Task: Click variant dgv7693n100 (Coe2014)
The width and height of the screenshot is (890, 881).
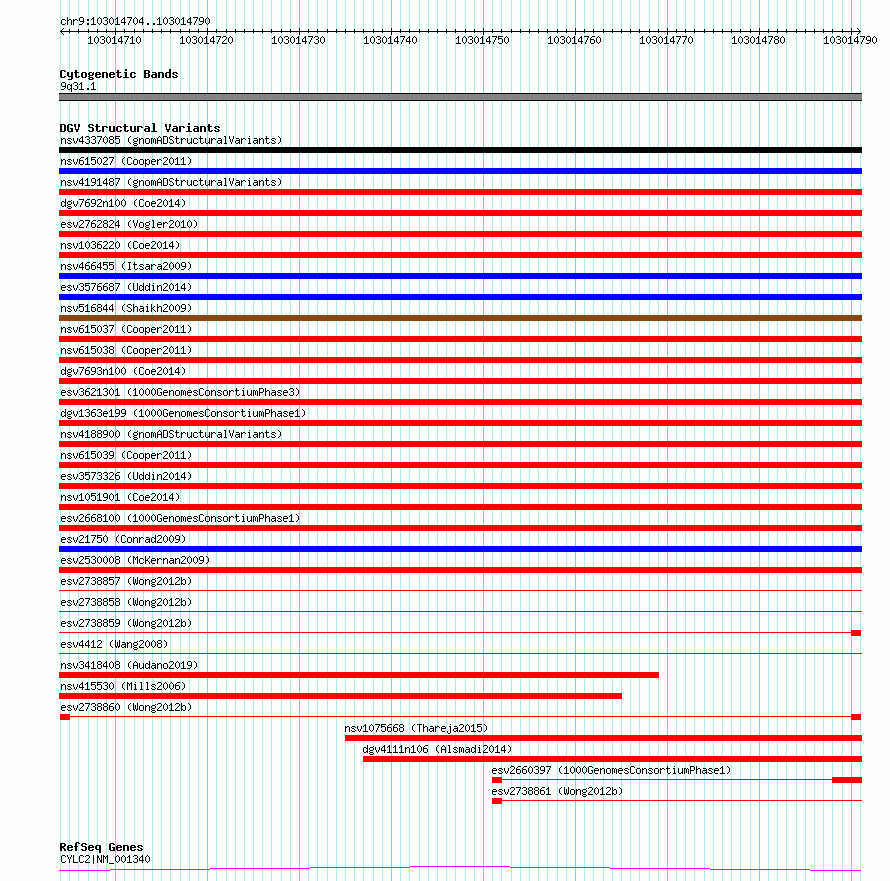Action: click(x=123, y=371)
